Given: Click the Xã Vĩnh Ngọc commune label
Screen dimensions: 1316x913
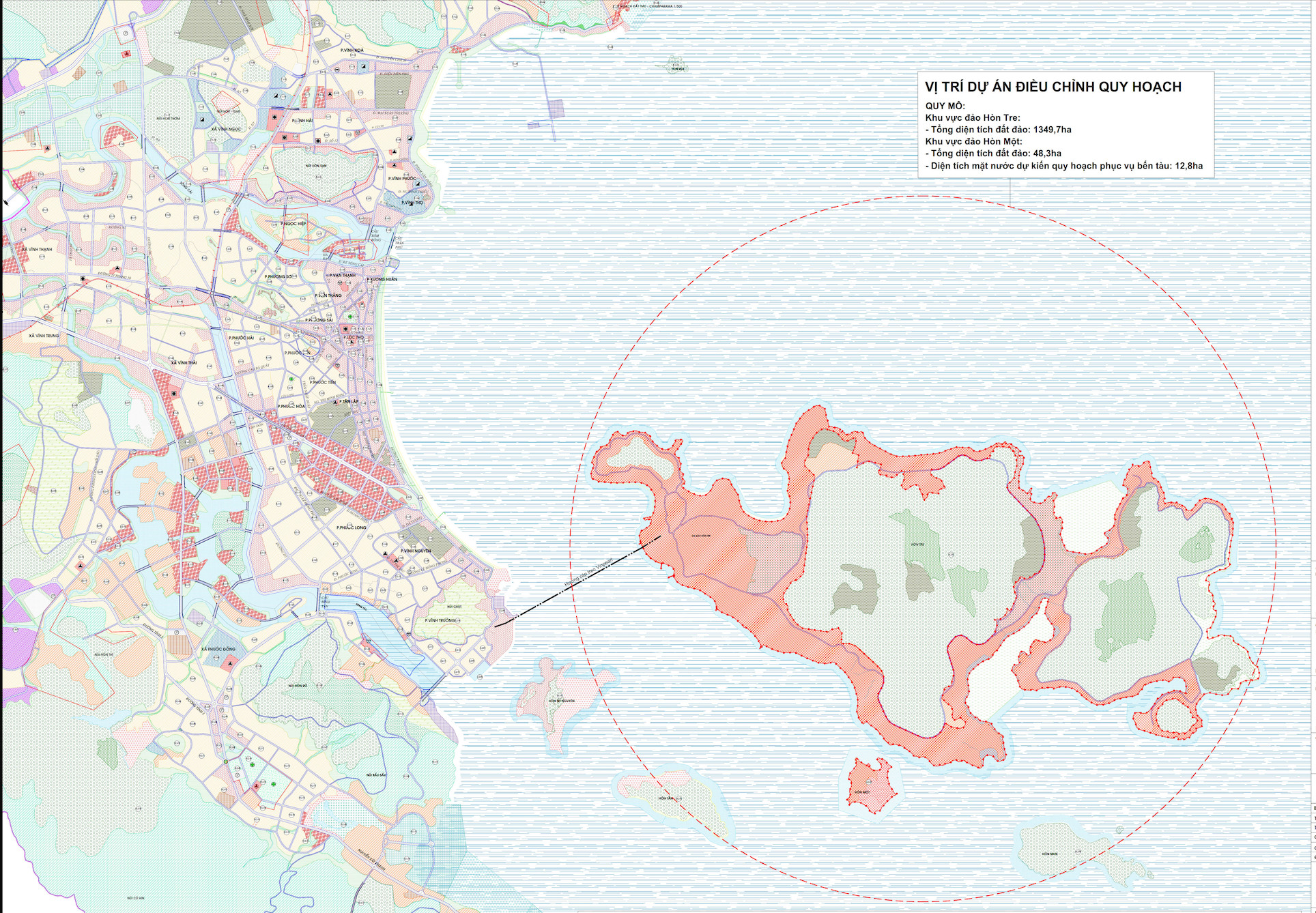Looking at the screenshot, I should pos(226,129).
